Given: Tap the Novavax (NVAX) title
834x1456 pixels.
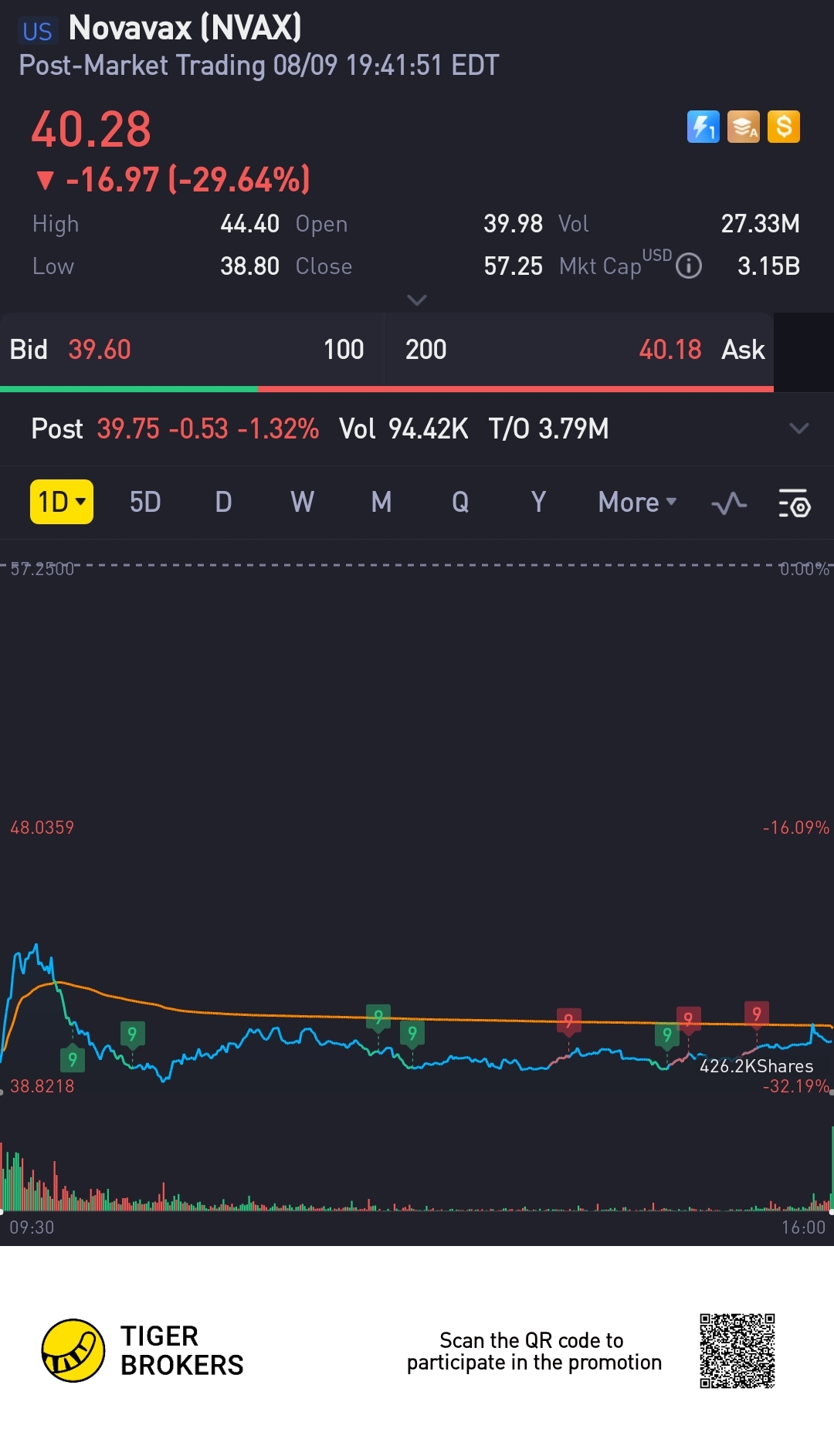Looking at the screenshot, I should (185, 29).
